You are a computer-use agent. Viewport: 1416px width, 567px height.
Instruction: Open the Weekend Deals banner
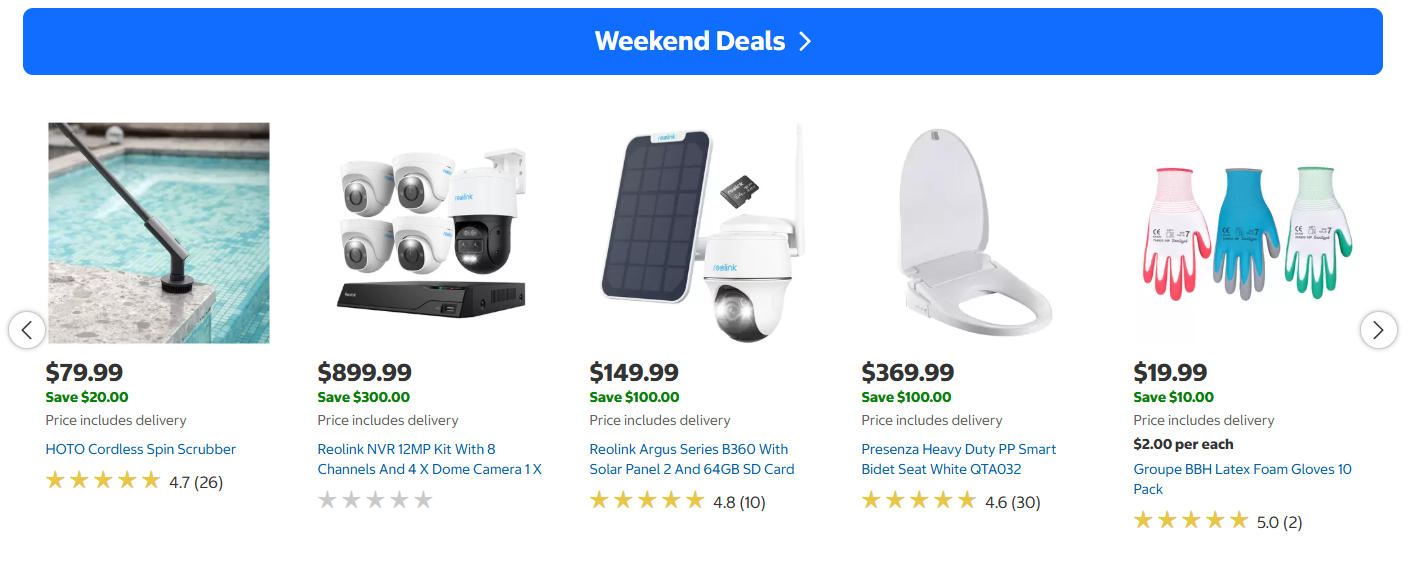(x=702, y=41)
